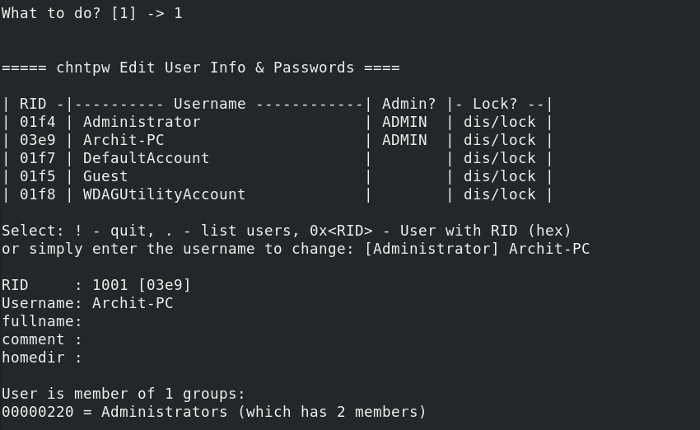Click the ADMIN flag on the Administrator row
The height and width of the screenshot is (430, 700).
point(404,122)
